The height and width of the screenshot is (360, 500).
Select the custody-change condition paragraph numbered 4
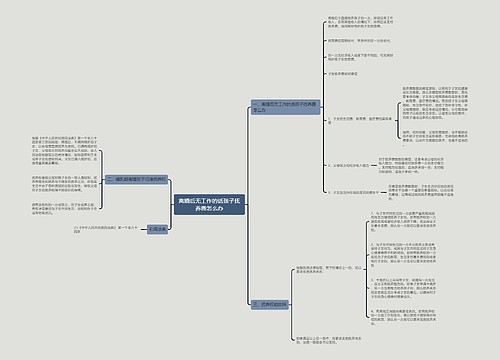[403, 317]
